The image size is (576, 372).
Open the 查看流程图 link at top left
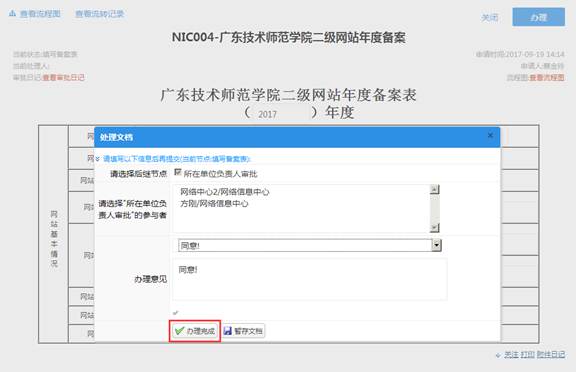(x=40, y=14)
